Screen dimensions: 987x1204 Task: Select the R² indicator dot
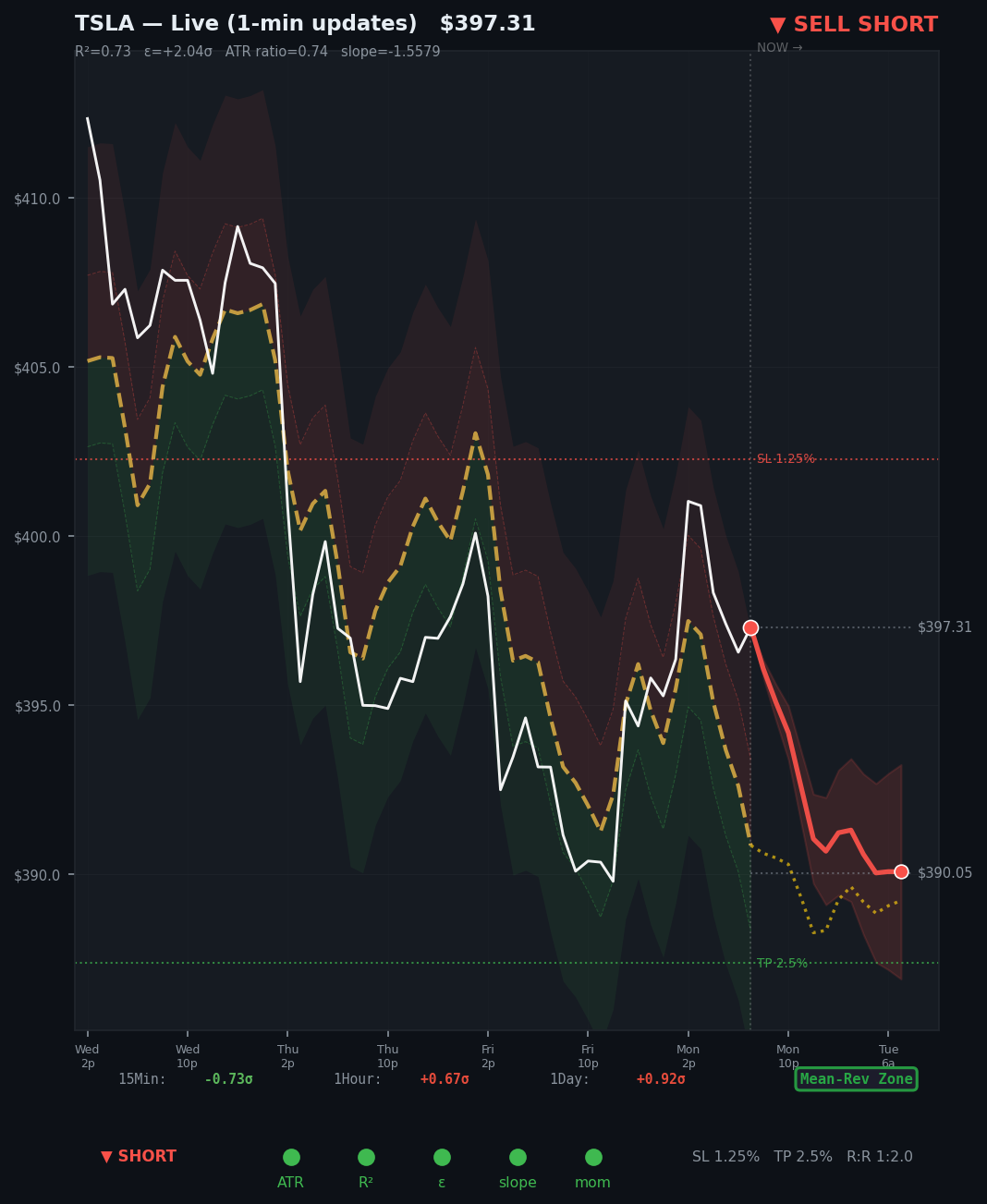point(366,1156)
